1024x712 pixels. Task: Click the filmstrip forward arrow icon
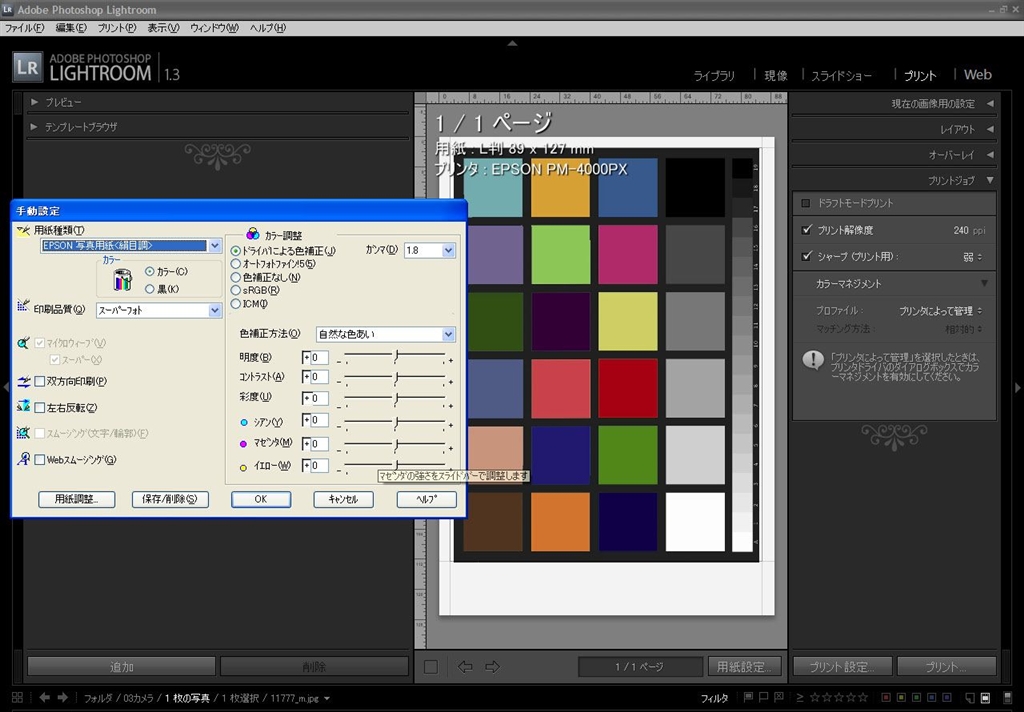63,698
